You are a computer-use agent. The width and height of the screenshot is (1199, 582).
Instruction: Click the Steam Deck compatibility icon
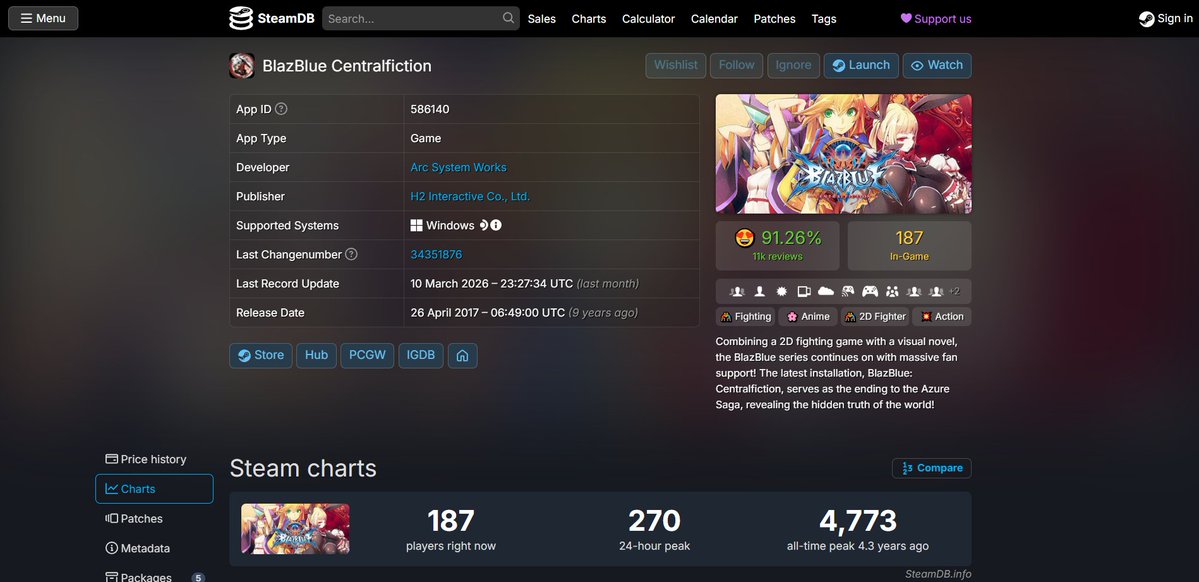tap(483, 226)
